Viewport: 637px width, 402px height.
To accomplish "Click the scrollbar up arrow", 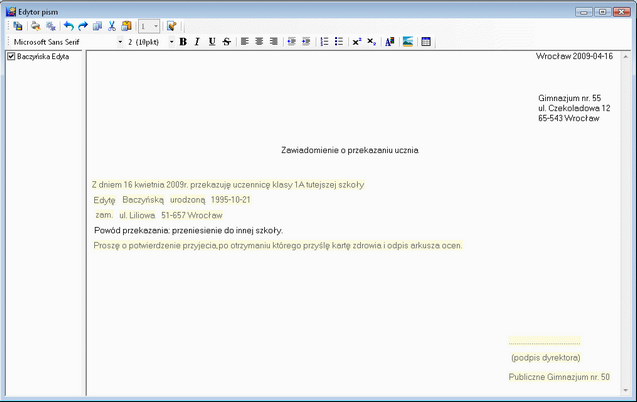I will pyautogui.click(x=626, y=57).
